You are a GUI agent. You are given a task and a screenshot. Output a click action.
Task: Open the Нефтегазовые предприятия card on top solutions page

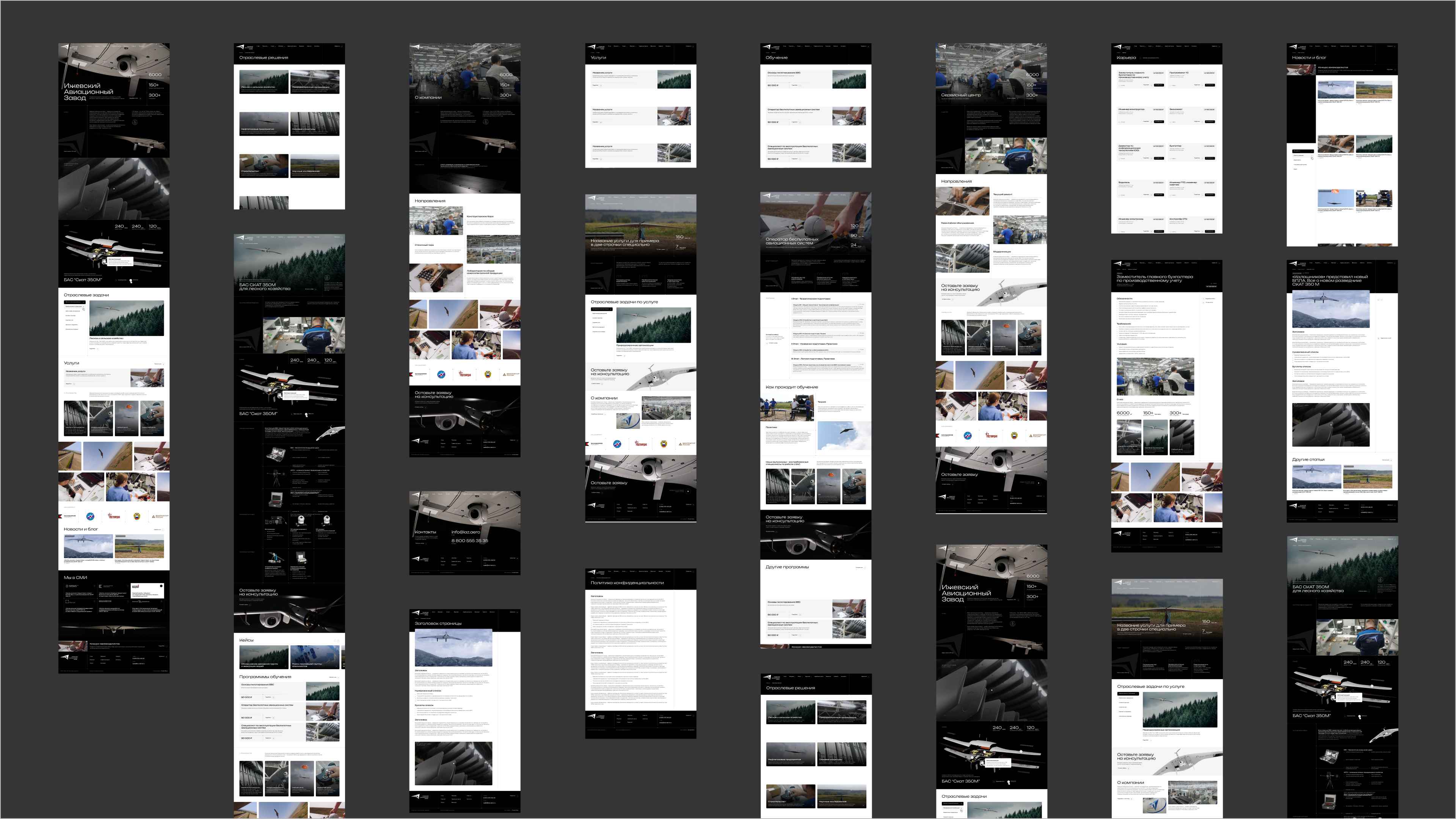(264, 124)
